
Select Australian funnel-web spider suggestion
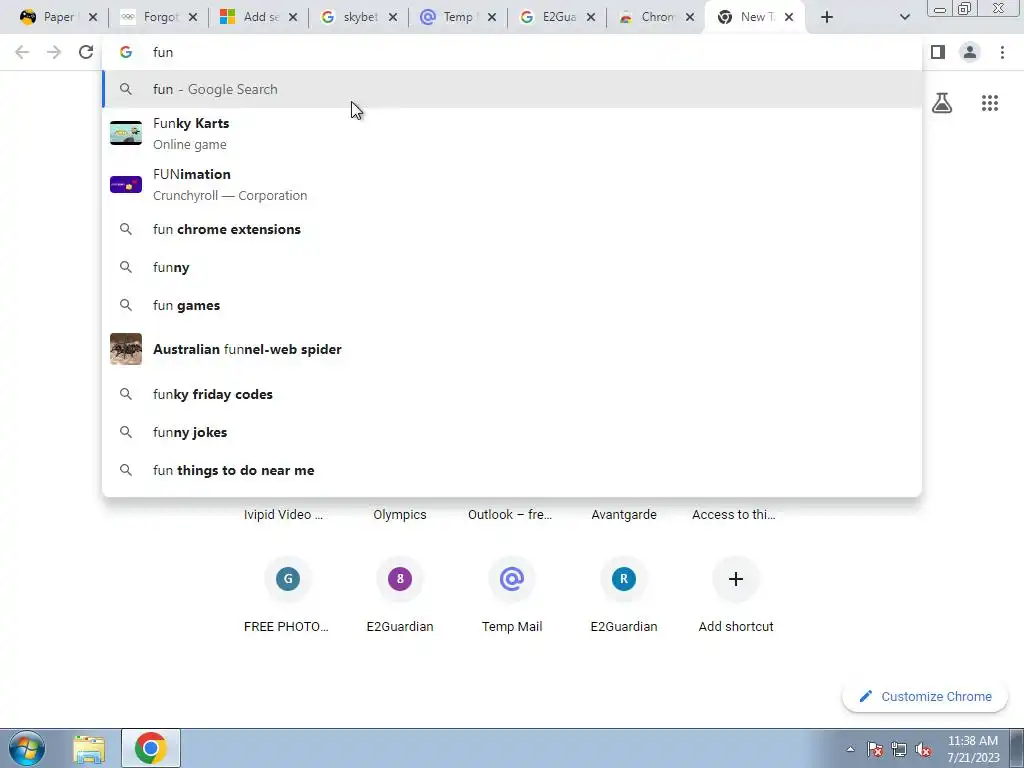pyautogui.click(x=512, y=349)
